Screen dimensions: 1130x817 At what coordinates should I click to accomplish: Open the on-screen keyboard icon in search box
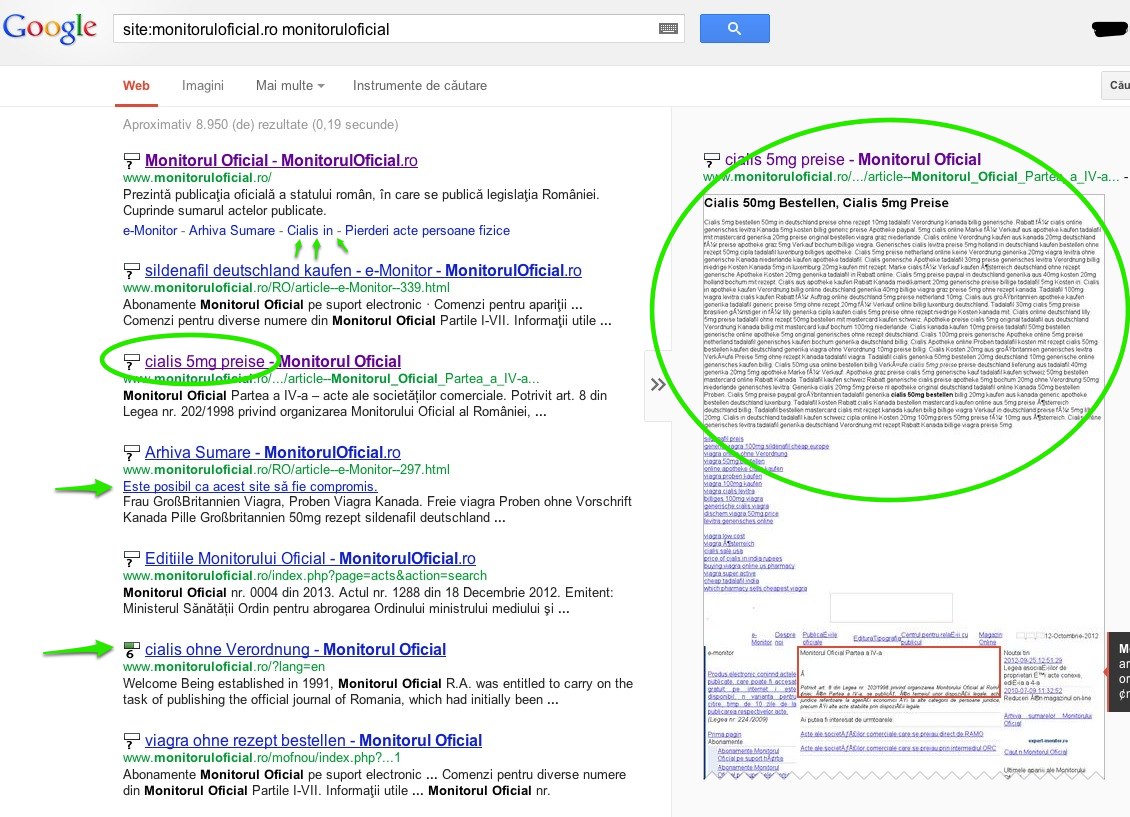668,30
